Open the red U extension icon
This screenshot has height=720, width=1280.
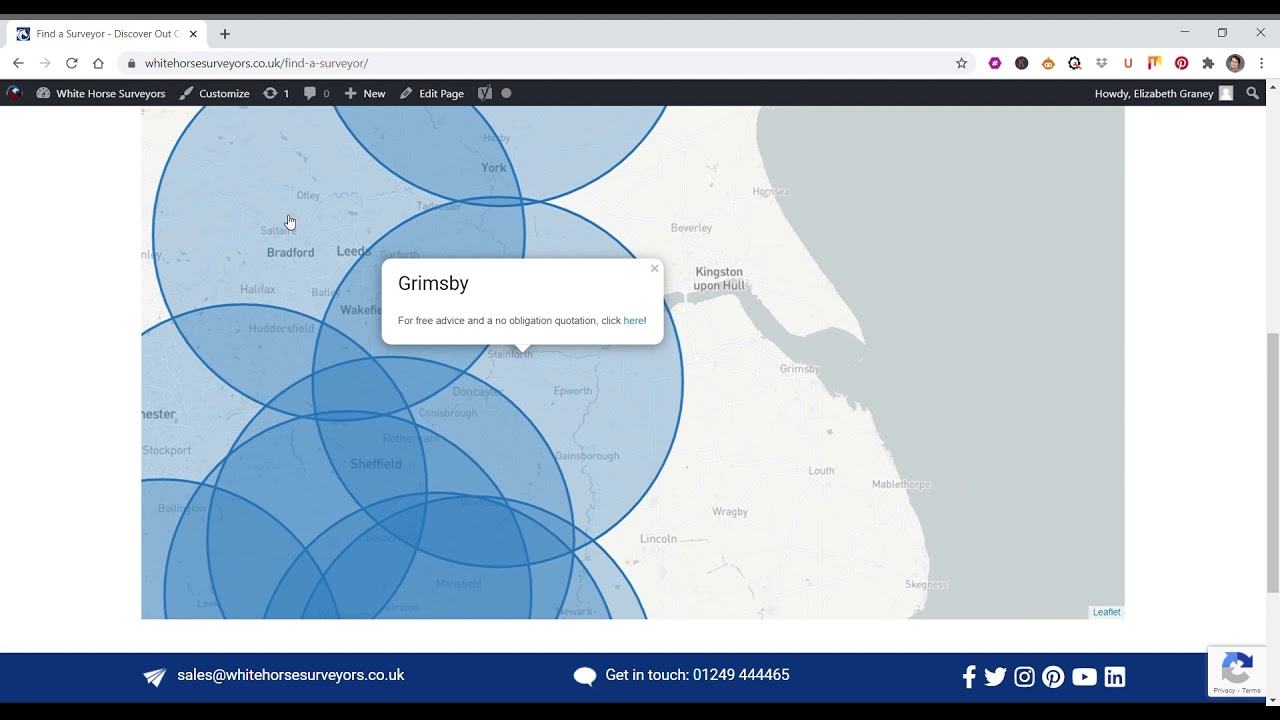[1128, 63]
